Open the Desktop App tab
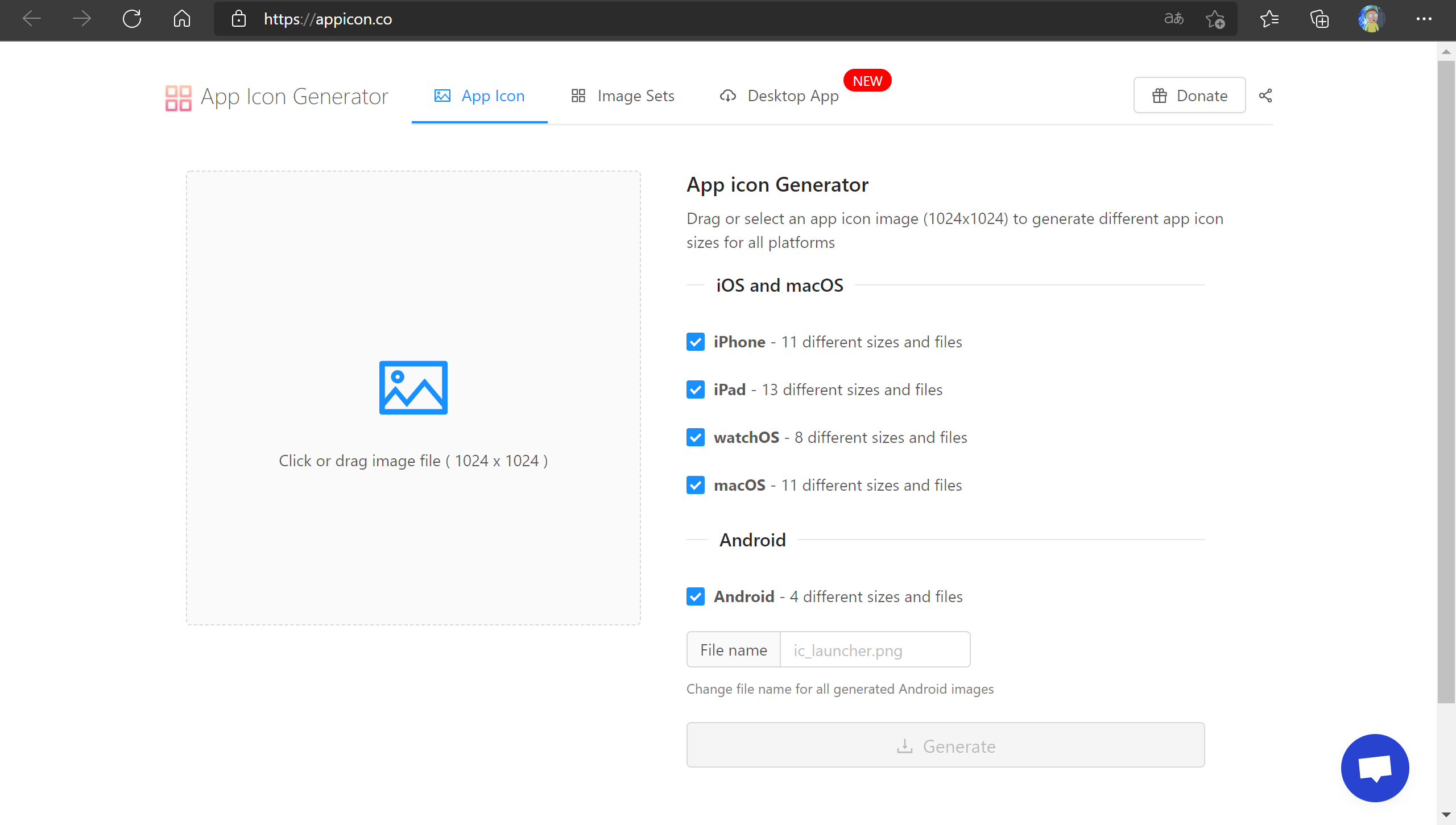Viewport: 1456px width, 825px height. point(779,96)
